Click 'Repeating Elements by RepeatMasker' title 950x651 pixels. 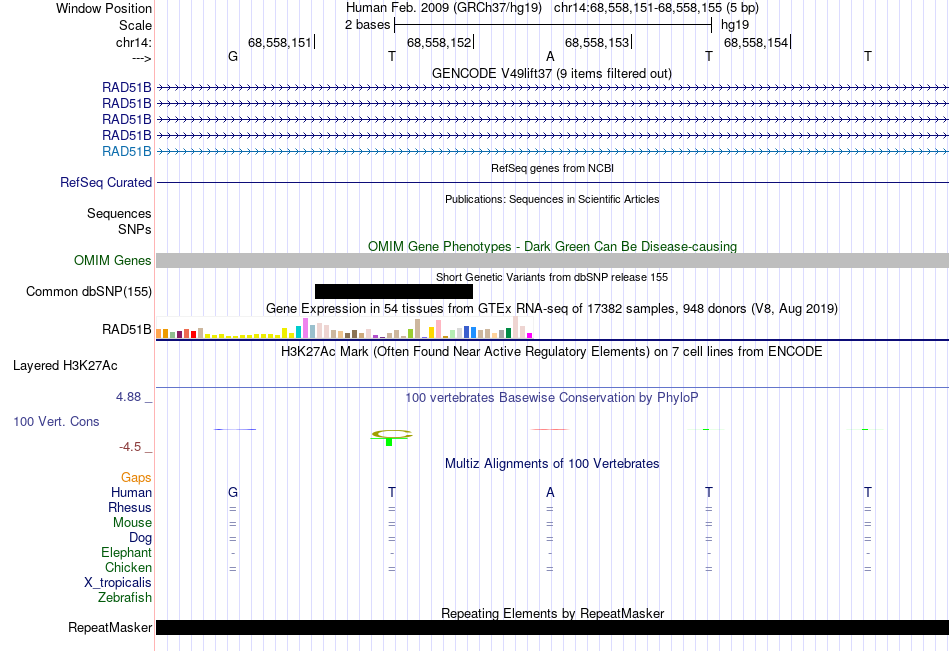coord(553,613)
